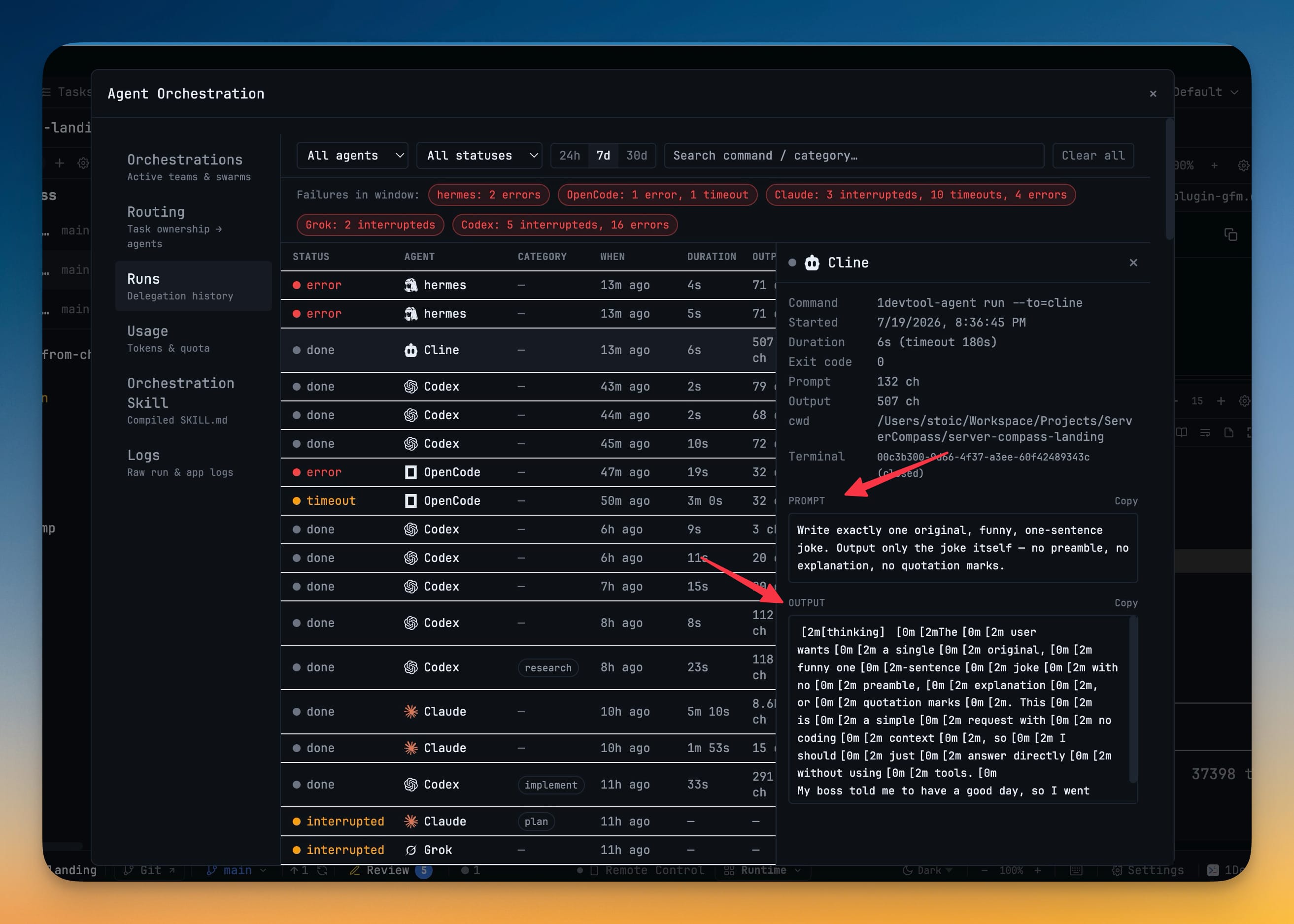Click the hermes icon in the 5s error row
Image resolution: width=1294 pixels, height=924 pixels.
[410, 313]
